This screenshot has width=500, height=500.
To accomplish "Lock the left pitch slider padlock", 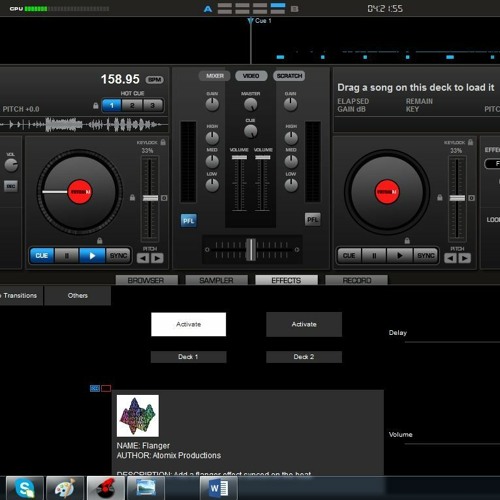I will tap(132, 198).
